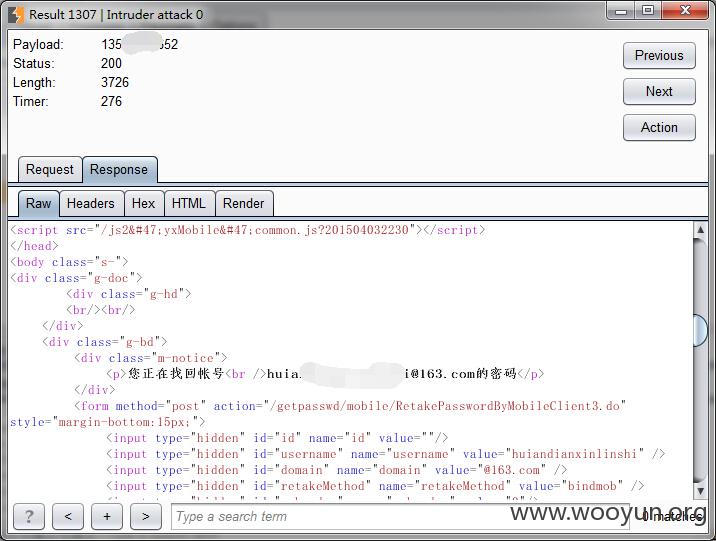Screen dimensions: 716x541
Task: Click the scrollbar down arrow
Action: point(700,491)
